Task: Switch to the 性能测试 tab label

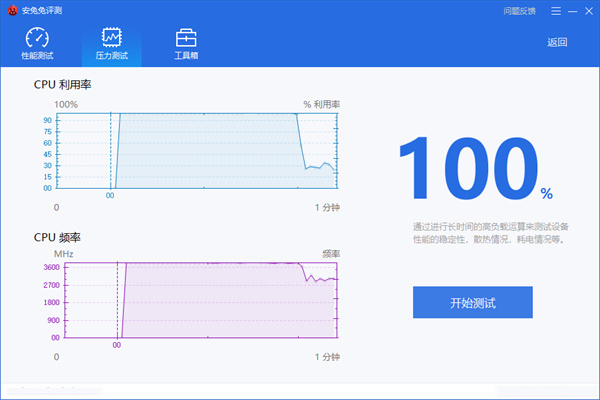Action: tap(37, 57)
